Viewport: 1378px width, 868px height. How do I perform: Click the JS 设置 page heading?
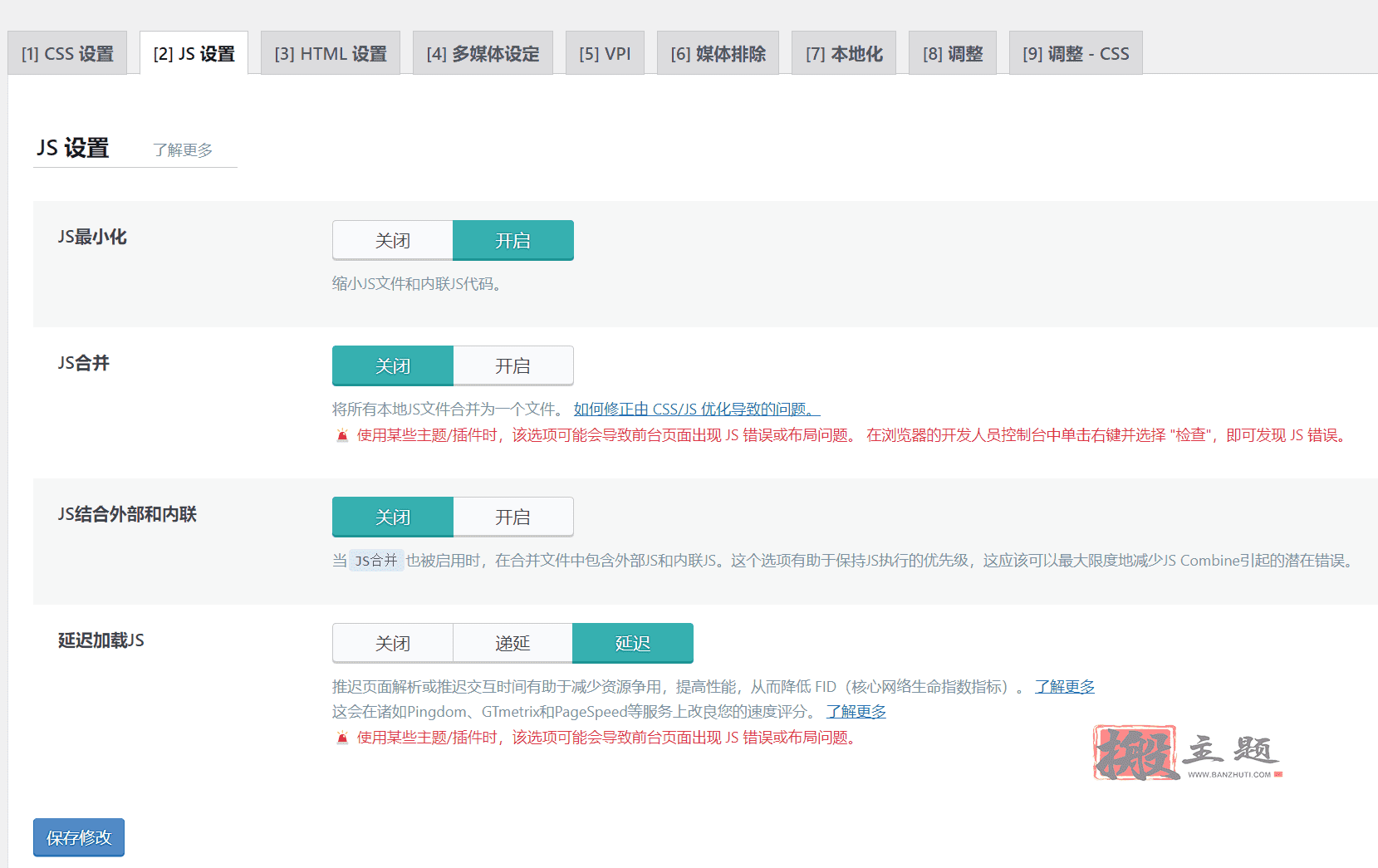tap(73, 148)
